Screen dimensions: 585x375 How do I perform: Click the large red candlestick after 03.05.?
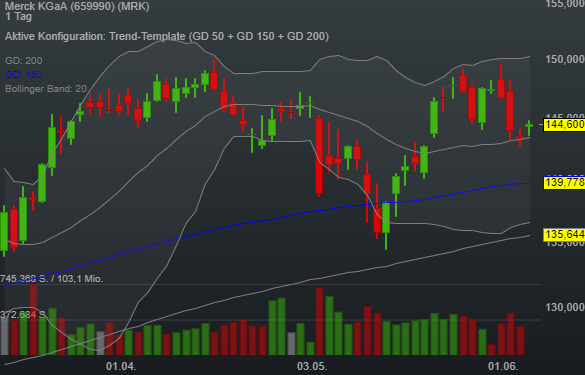point(319,156)
